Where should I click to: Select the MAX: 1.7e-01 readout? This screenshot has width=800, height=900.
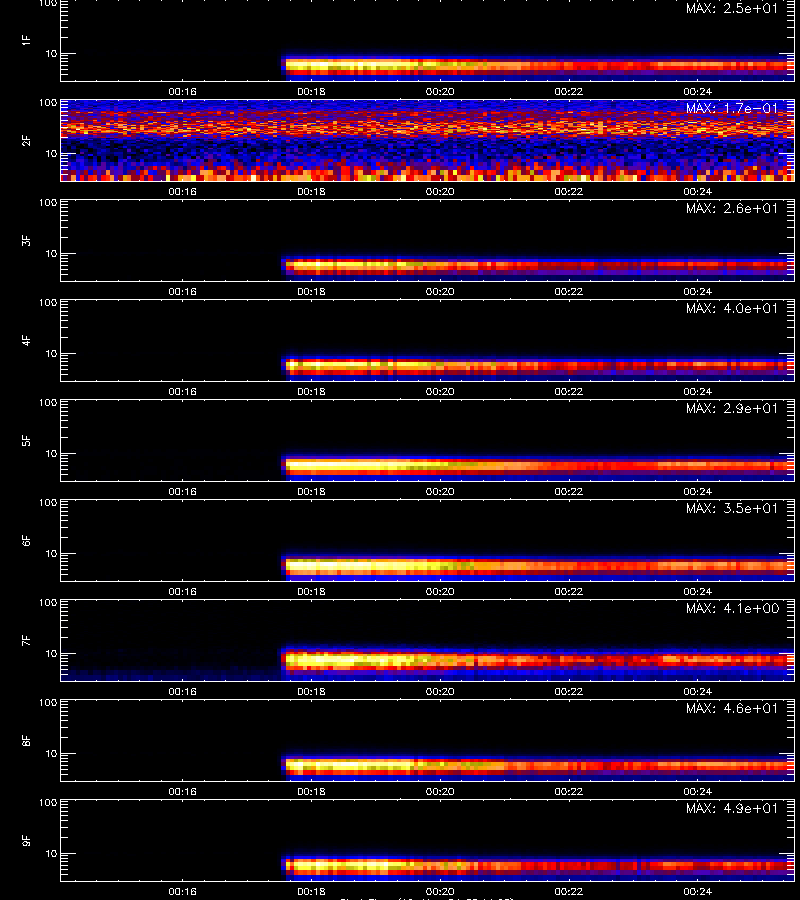732,108
